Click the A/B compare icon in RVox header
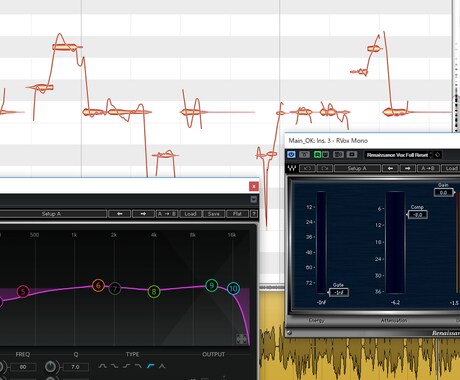Image resolution: width=460 pixels, height=380 pixels. pyautogui.click(x=338, y=155)
